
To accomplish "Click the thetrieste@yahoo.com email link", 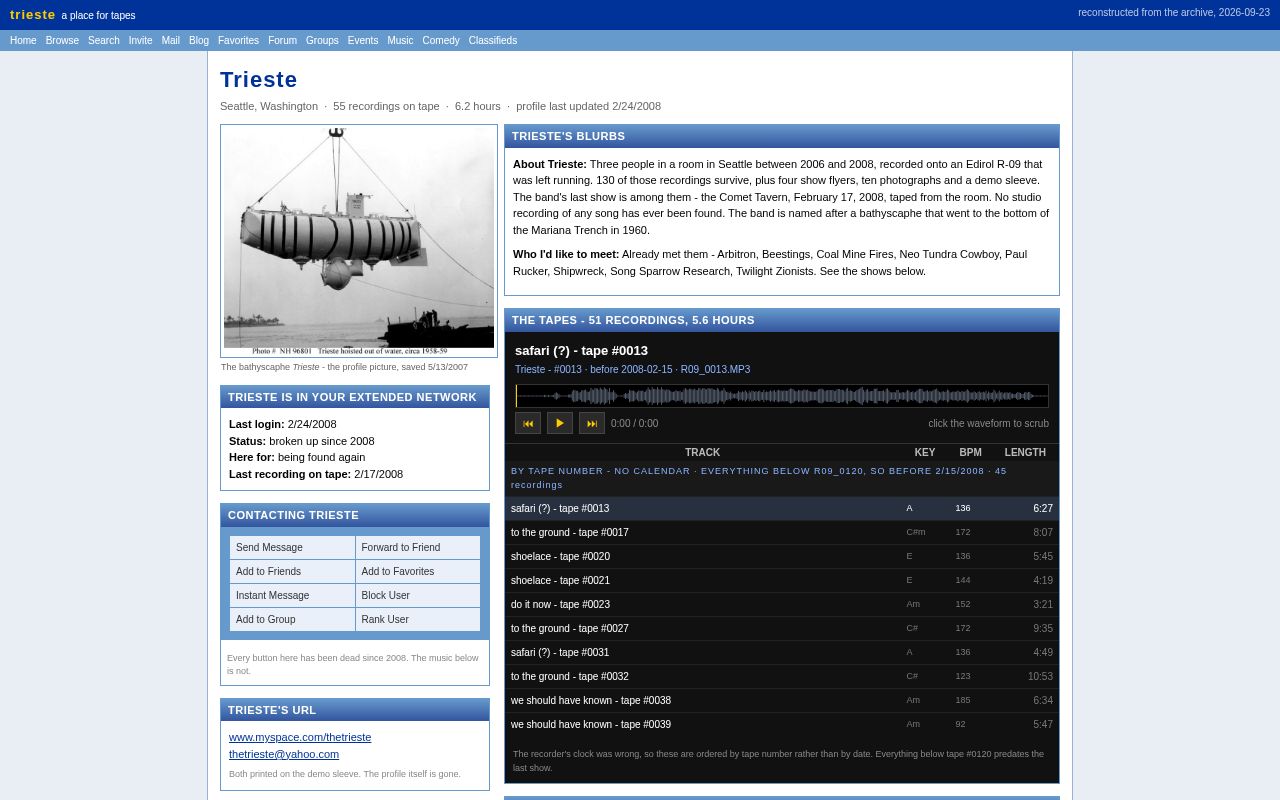I will coord(284,754).
